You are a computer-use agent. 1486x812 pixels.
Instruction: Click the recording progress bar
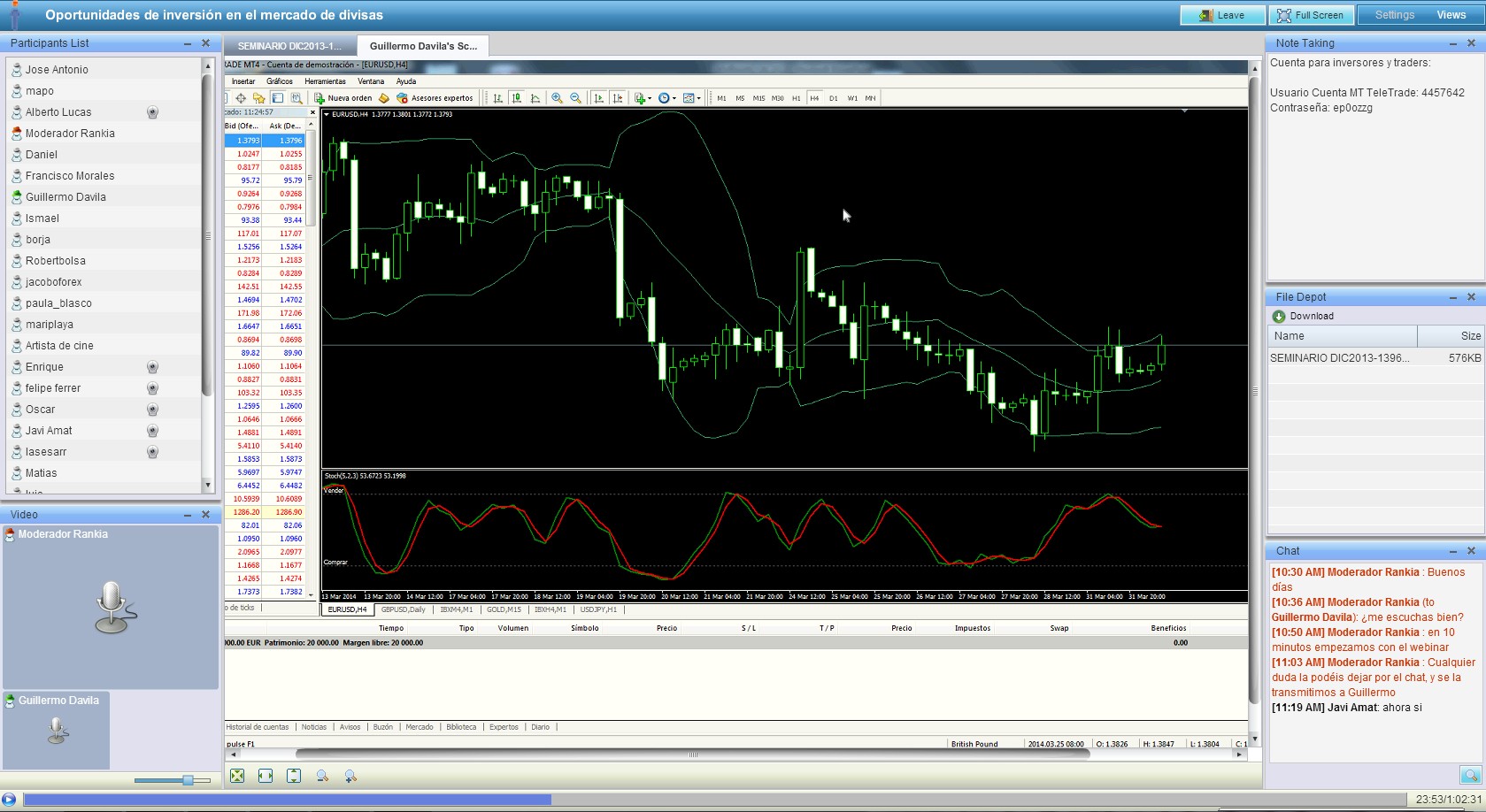tap(714, 800)
